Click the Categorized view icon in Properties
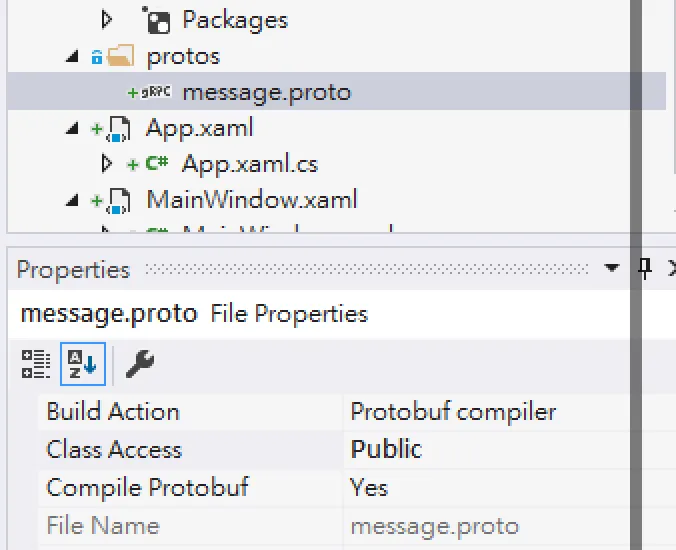Image resolution: width=676 pixels, height=550 pixels. [x=36, y=364]
